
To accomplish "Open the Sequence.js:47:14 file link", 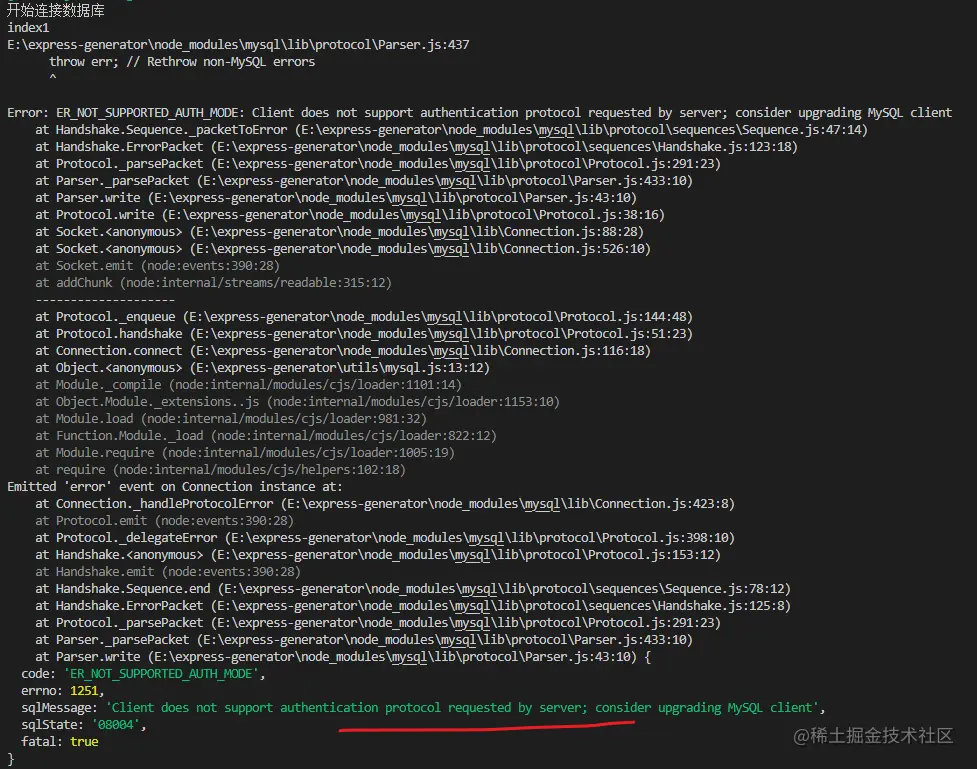I will click(581, 130).
